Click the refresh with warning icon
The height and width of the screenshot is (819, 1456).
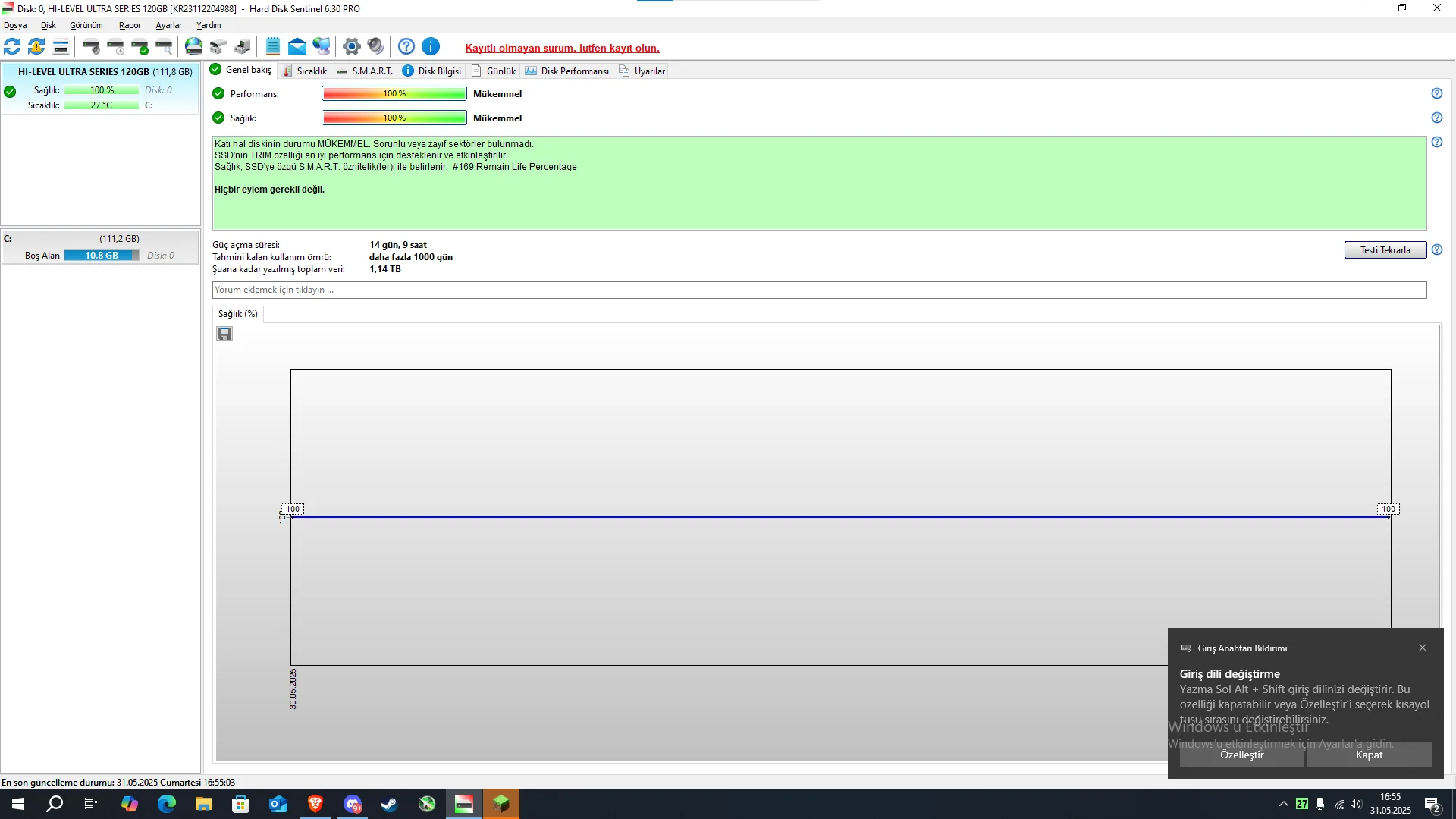[36, 47]
